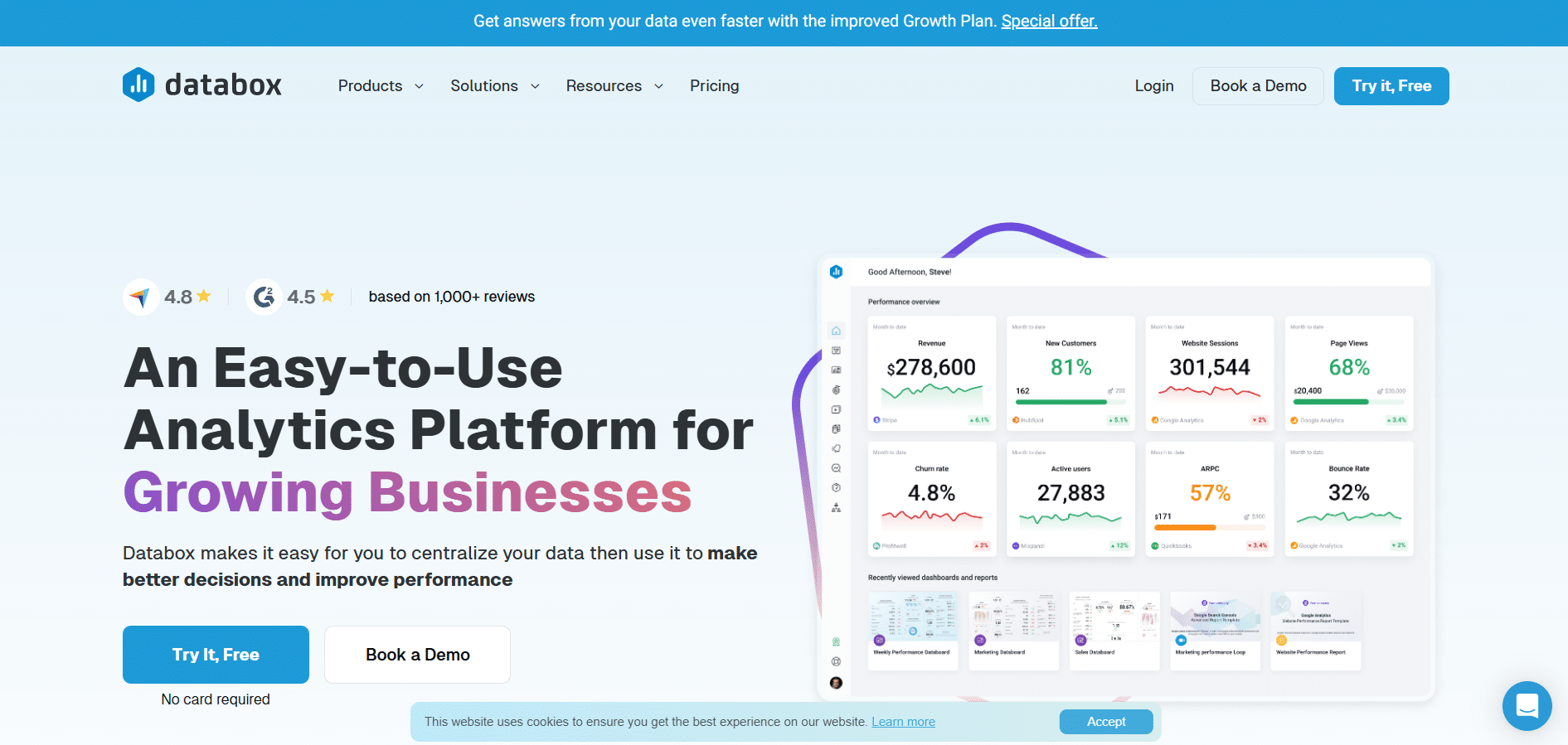Click the user avatar in dashboard sidebar
The image size is (1568, 745).
click(836, 683)
